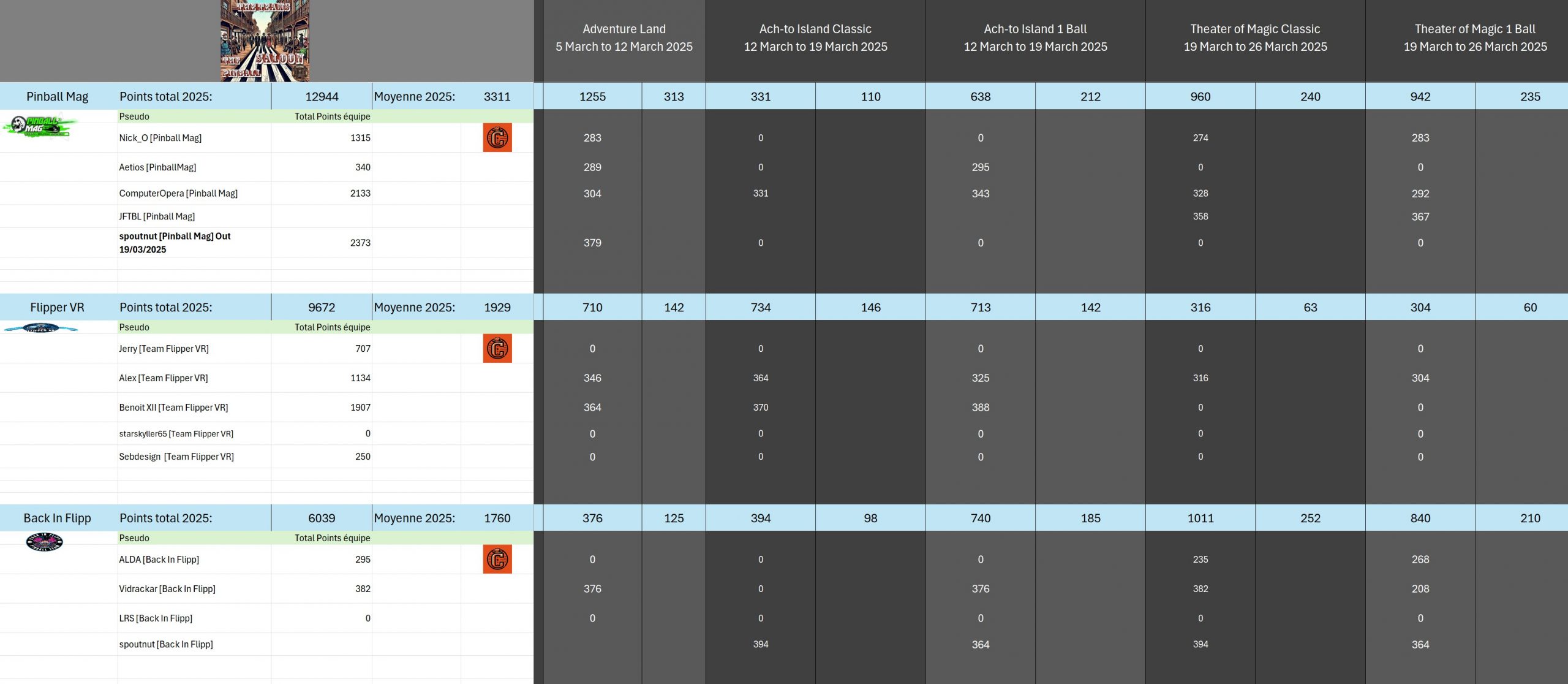Click Benoit XII total points 1907
The height and width of the screenshot is (684, 1568).
(x=360, y=407)
